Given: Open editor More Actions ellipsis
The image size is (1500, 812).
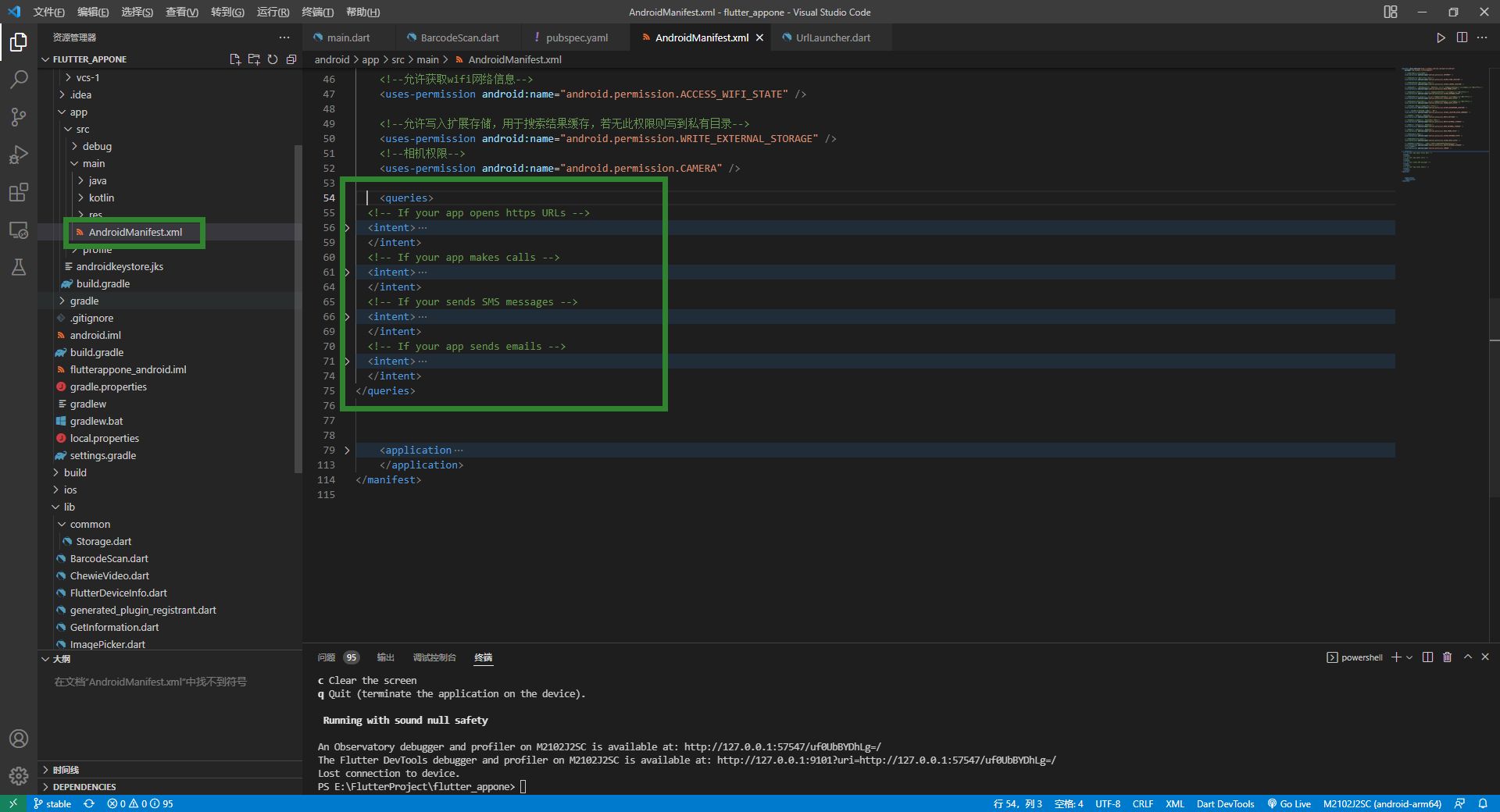Looking at the screenshot, I should tap(1482, 37).
